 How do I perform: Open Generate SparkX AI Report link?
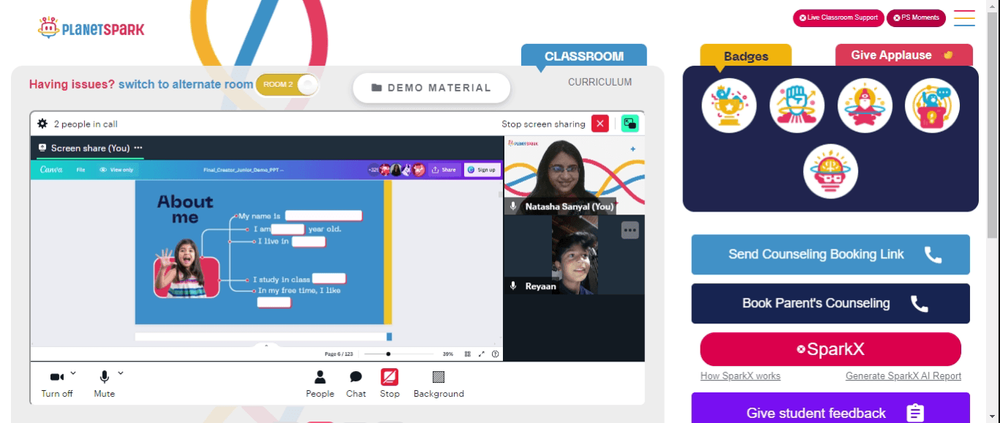point(903,376)
